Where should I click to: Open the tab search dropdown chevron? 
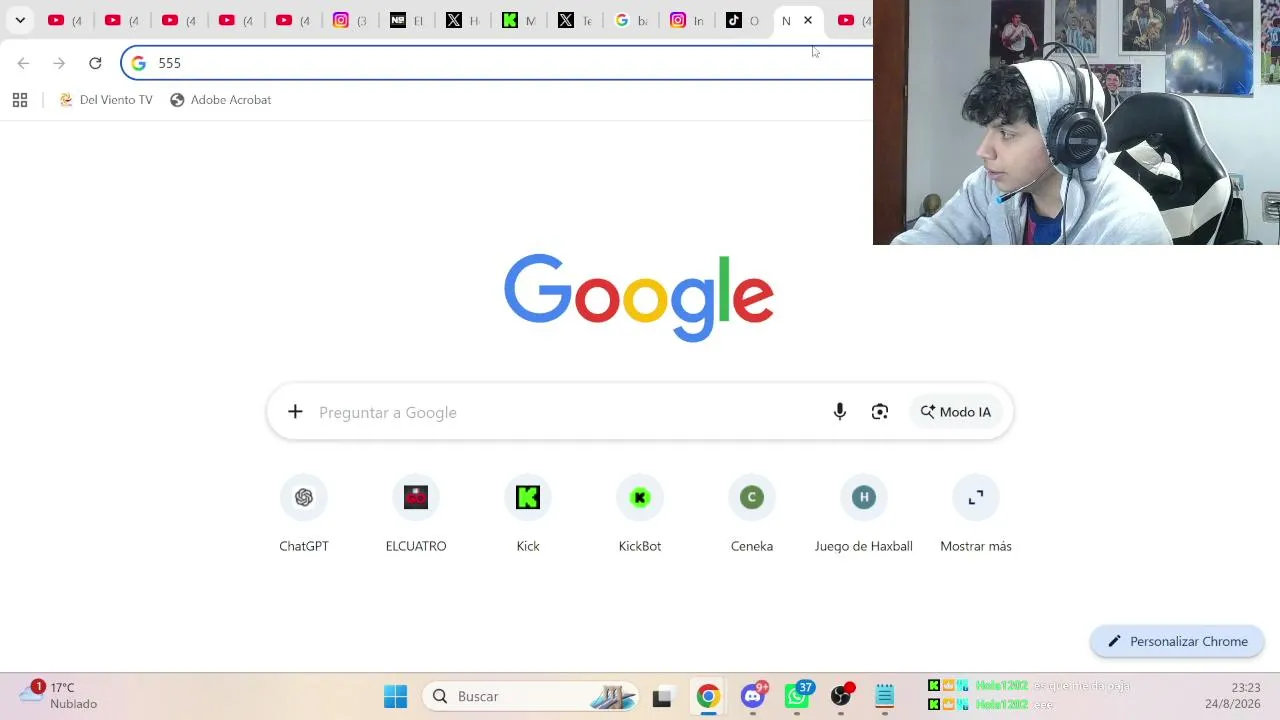click(x=20, y=20)
